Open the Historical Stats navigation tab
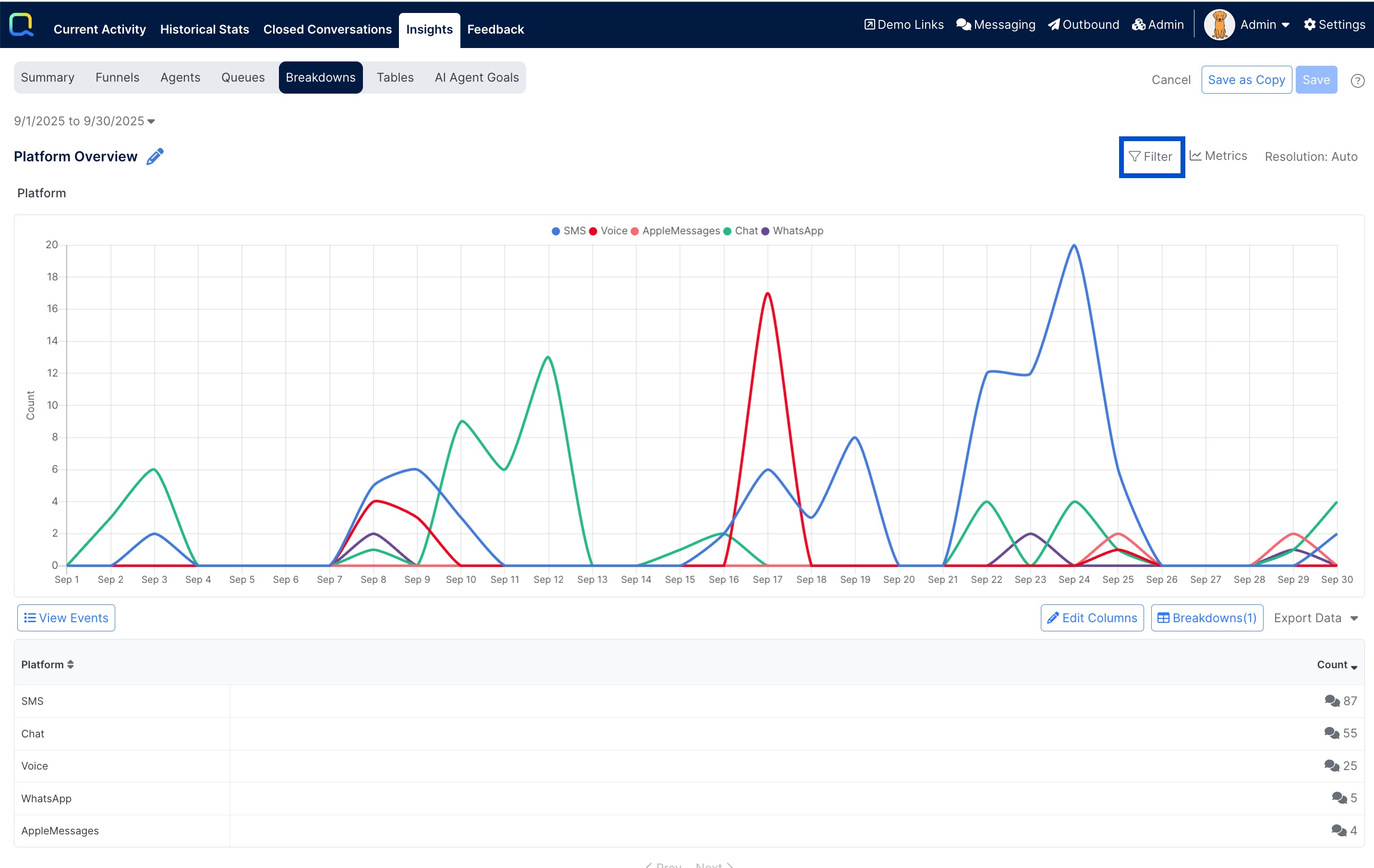Screen dimensions: 1374x868 [x=204, y=30]
